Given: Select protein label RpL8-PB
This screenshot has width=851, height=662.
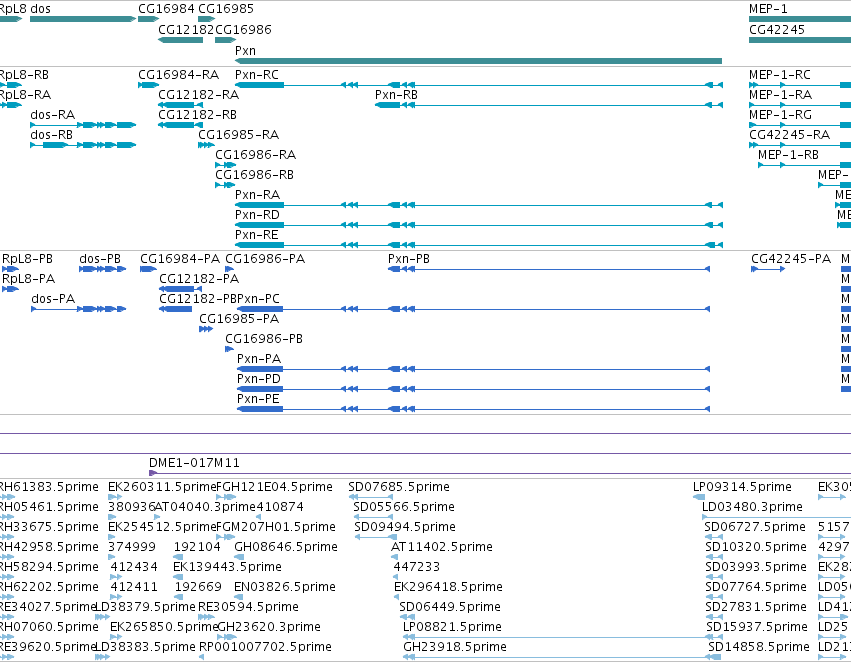Looking at the screenshot, I should click(28, 259).
